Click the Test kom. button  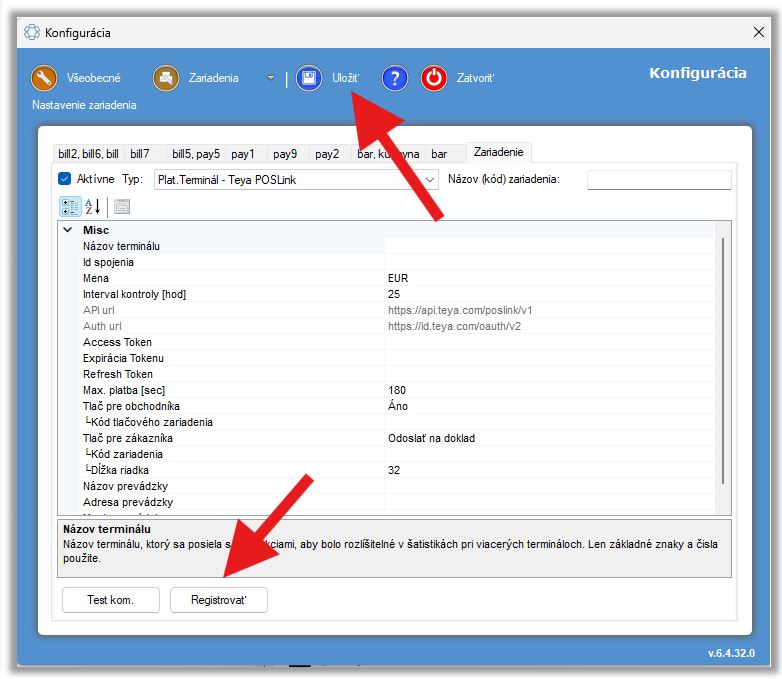(111, 600)
